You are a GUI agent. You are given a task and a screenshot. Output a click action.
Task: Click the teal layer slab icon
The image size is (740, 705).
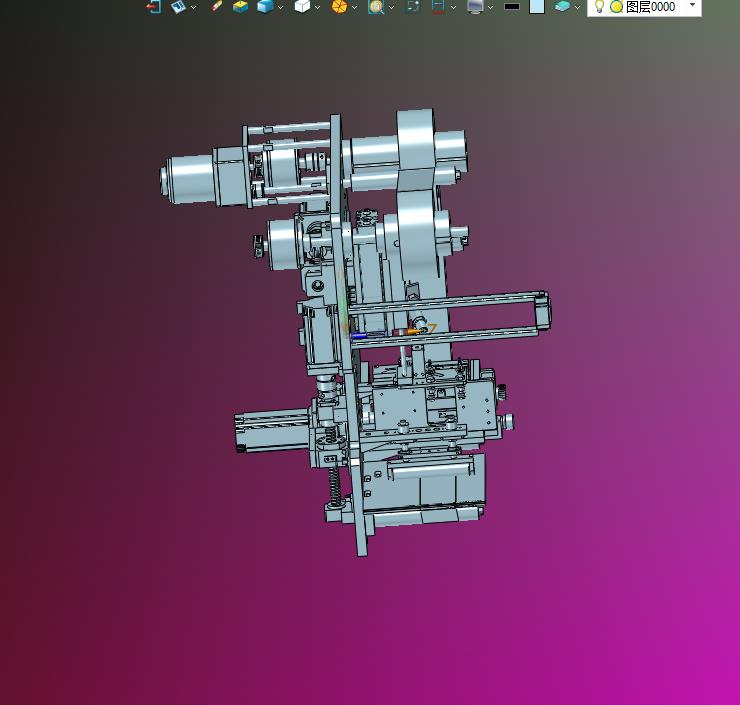pos(562,6)
